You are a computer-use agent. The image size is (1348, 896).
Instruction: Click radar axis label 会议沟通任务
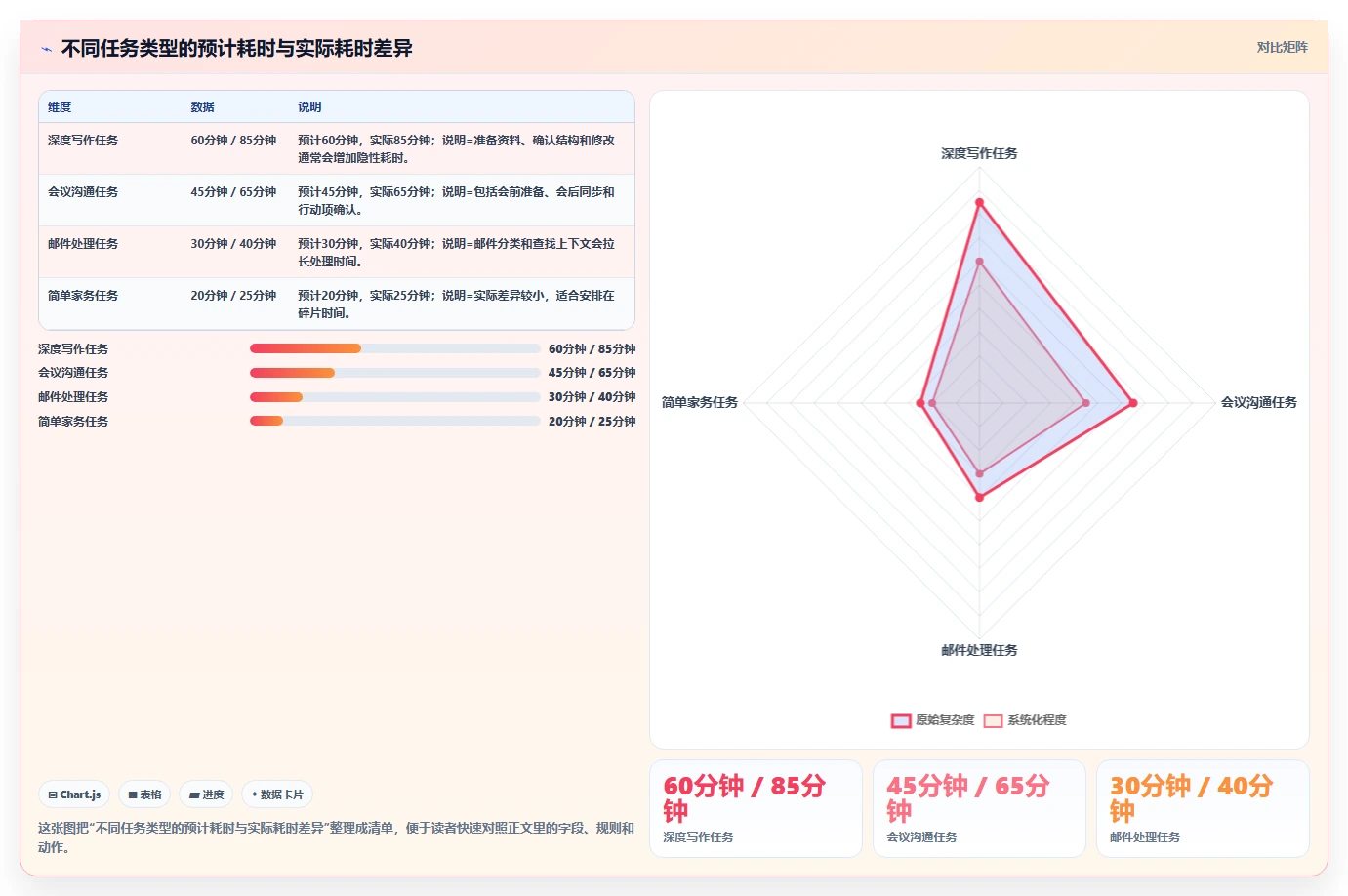(x=1259, y=402)
